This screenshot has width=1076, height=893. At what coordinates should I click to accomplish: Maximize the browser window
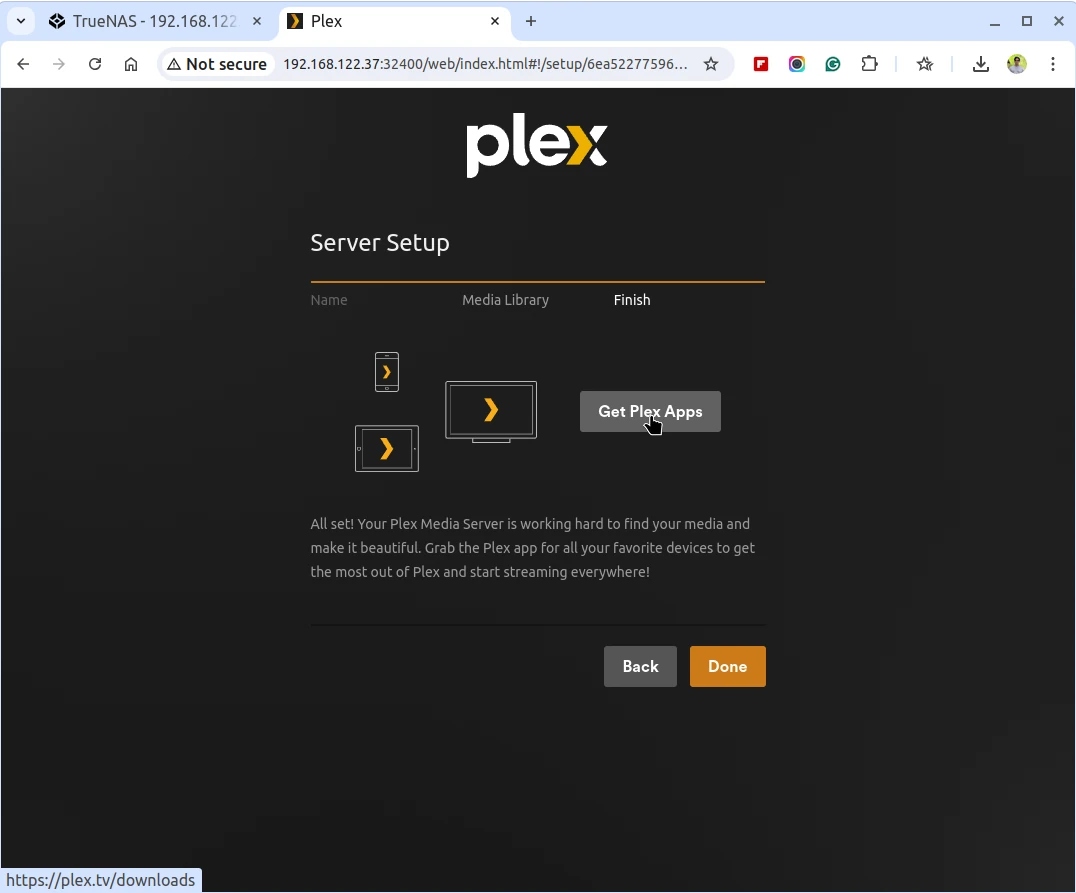[1027, 21]
